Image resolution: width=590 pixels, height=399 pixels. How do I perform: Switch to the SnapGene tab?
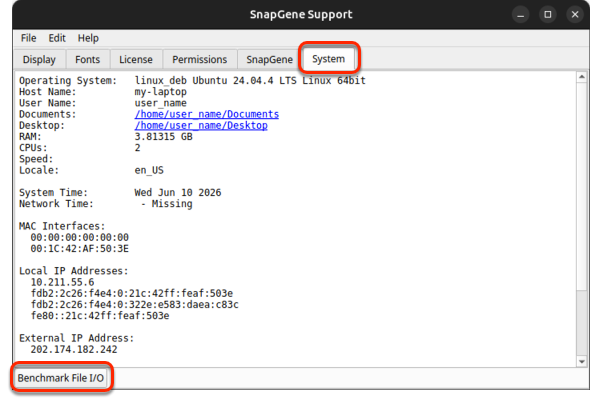coord(269,59)
